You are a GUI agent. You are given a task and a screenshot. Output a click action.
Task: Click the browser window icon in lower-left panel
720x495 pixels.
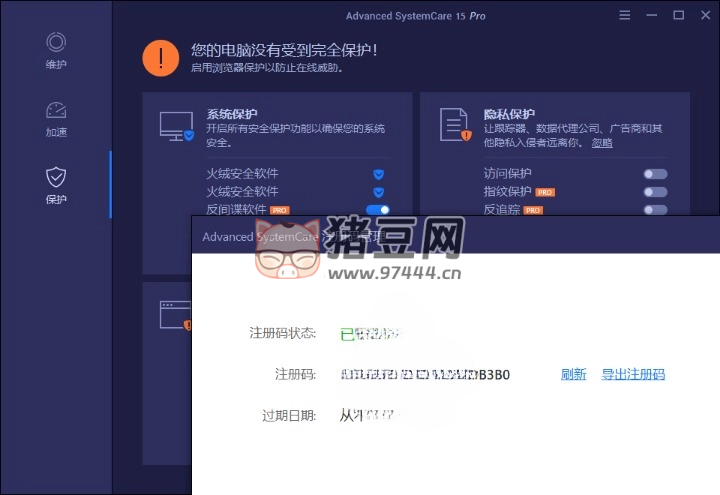point(176,317)
